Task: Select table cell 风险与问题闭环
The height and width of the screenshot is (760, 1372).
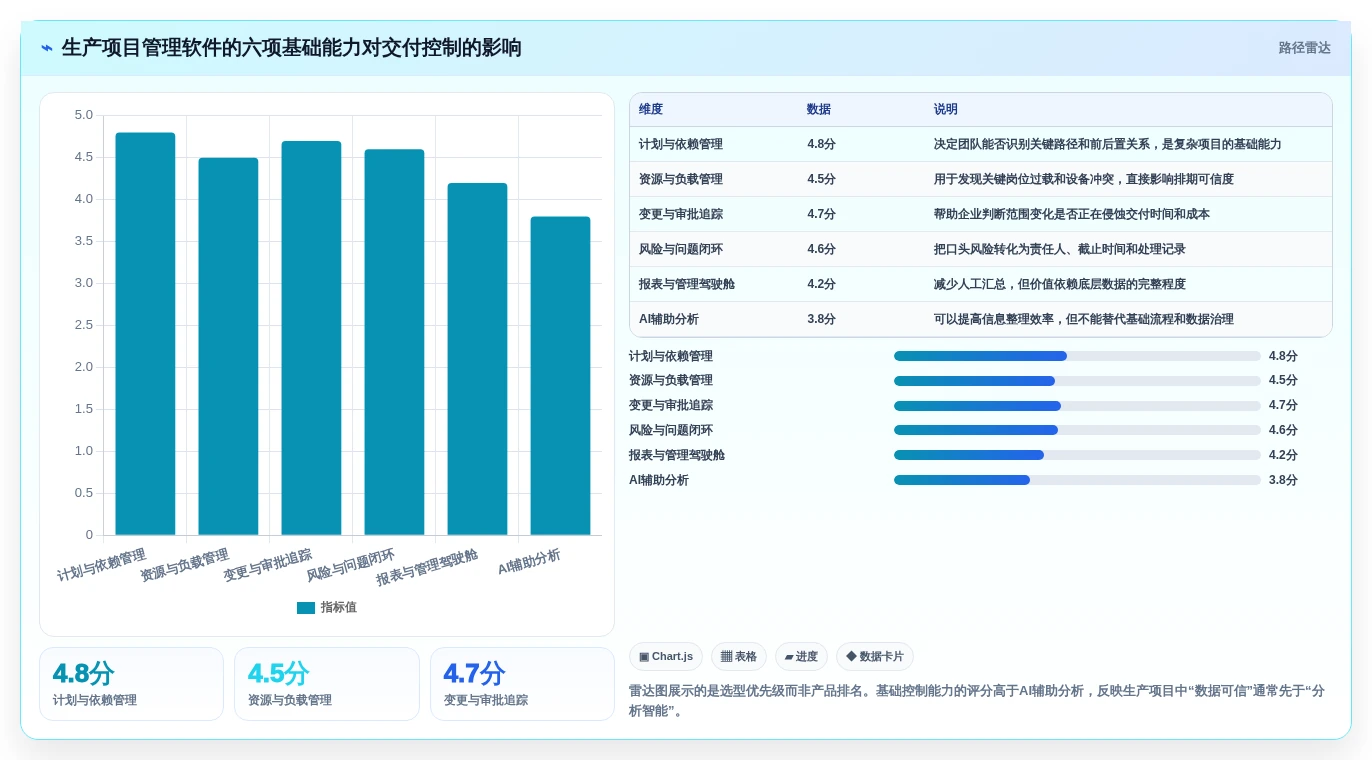Action: (x=681, y=250)
